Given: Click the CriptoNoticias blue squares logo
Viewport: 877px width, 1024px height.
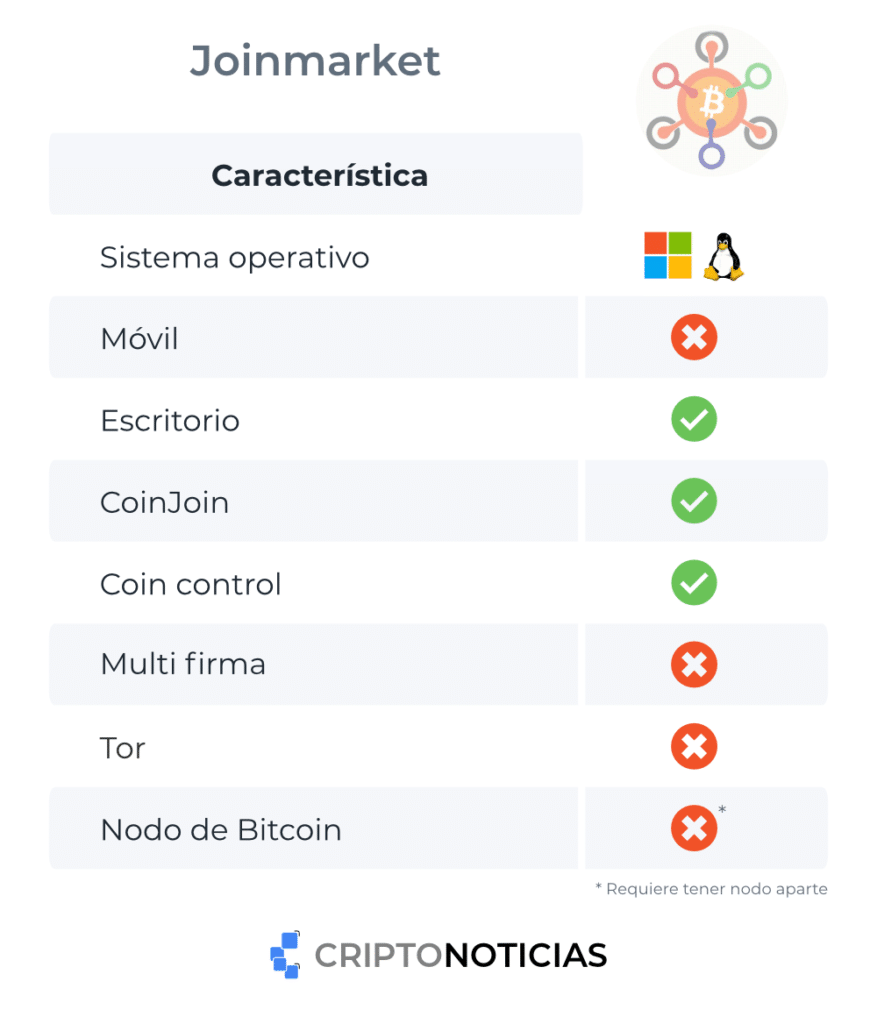Looking at the screenshot, I should click(285, 955).
